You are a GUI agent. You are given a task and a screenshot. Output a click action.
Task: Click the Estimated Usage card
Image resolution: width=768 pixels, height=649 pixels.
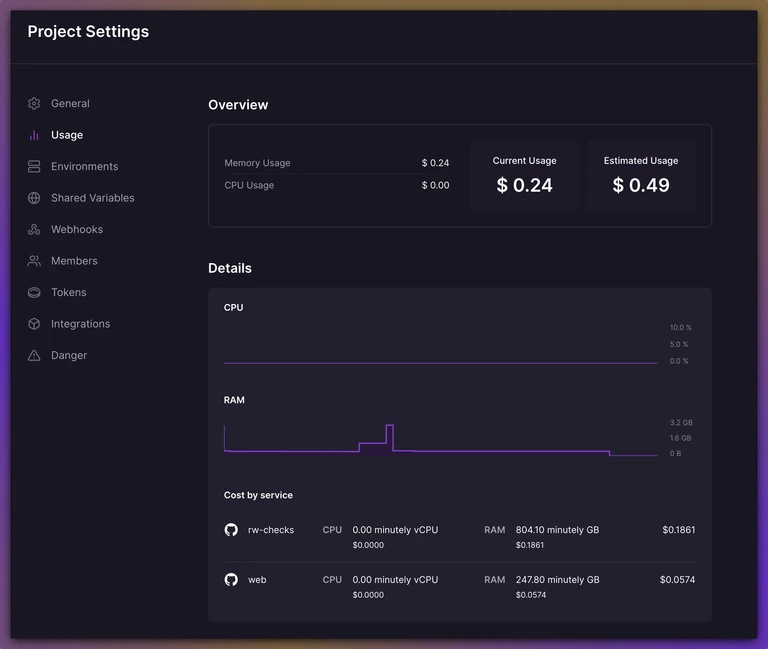tap(641, 175)
